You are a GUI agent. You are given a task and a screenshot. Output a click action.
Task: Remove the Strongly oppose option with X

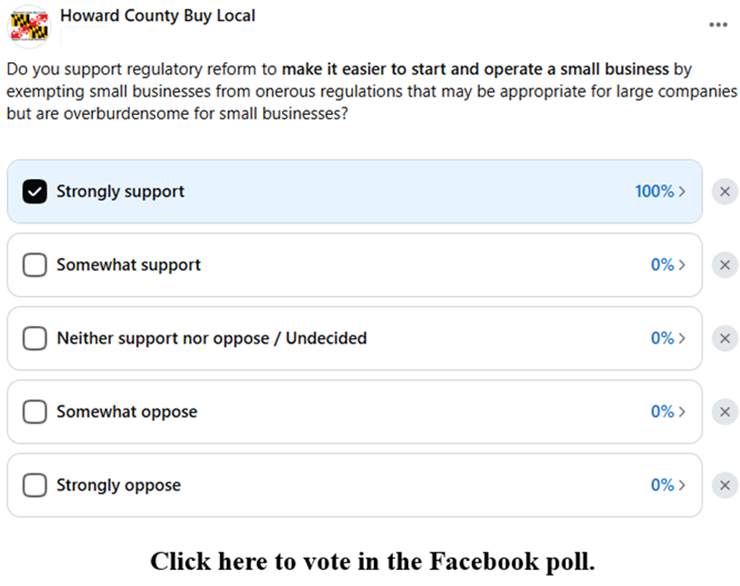[725, 485]
